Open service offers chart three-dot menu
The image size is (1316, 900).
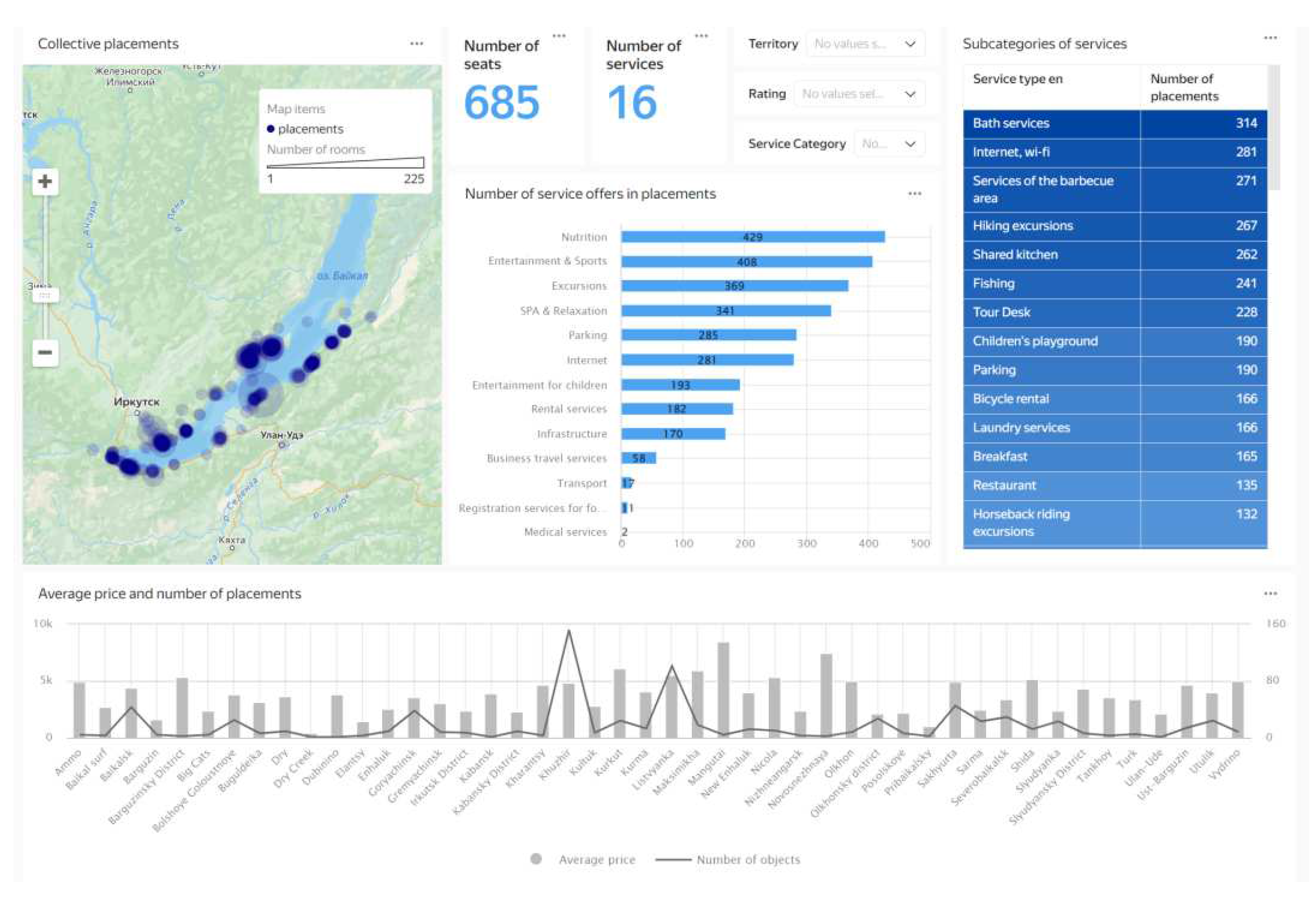click(914, 194)
